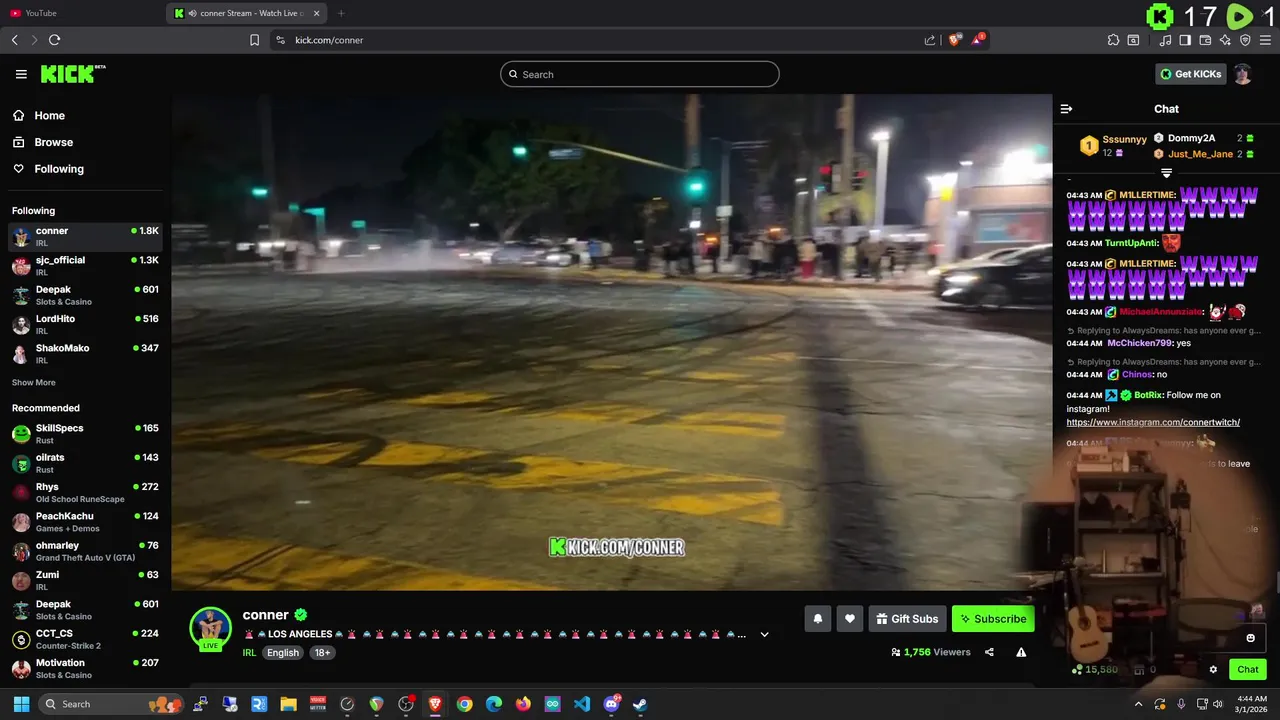Open oilrats recommended channel
This screenshot has height=720, width=1280.
click(85, 463)
